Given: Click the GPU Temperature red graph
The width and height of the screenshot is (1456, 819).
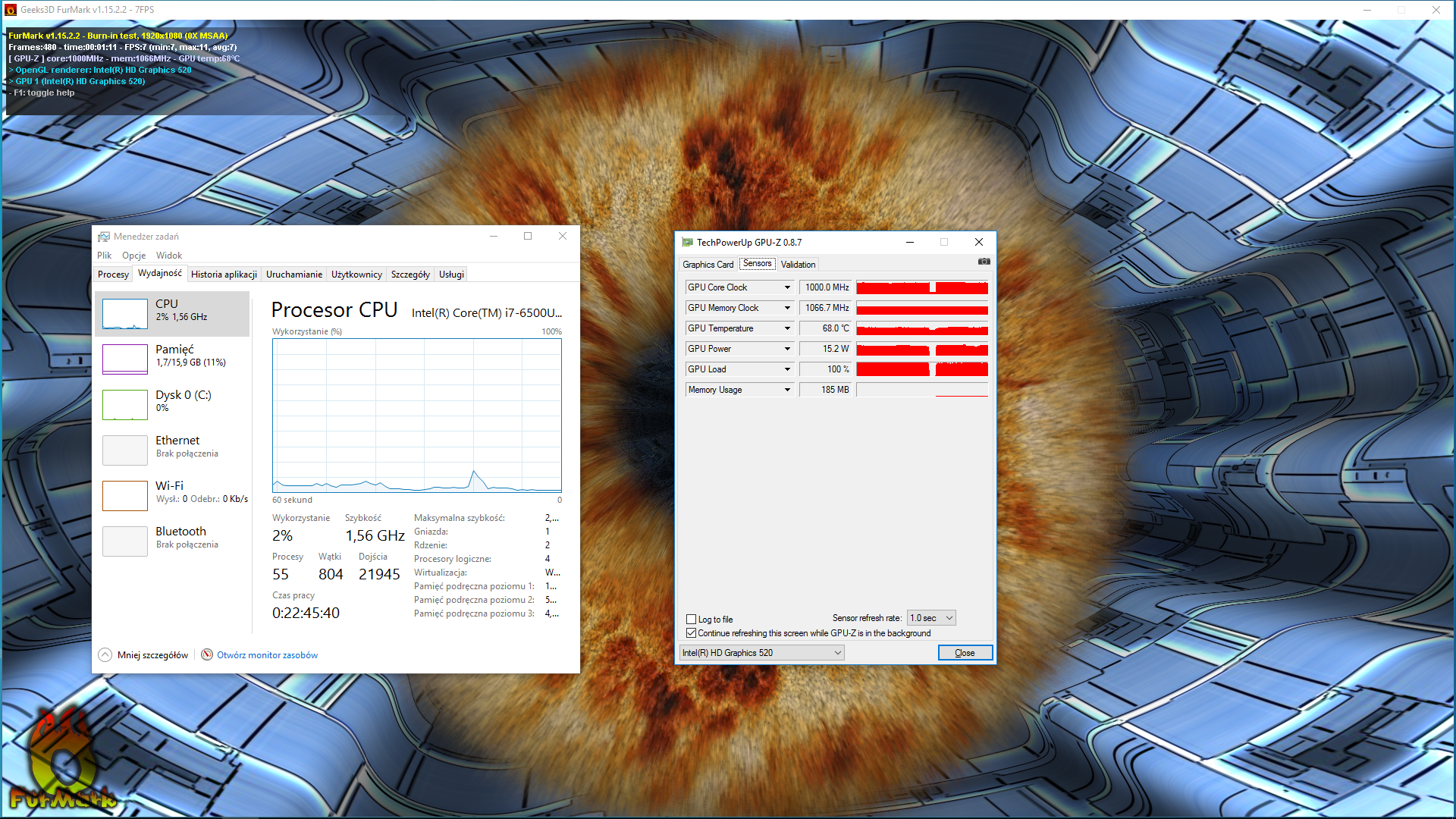Looking at the screenshot, I should [x=922, y=328].
